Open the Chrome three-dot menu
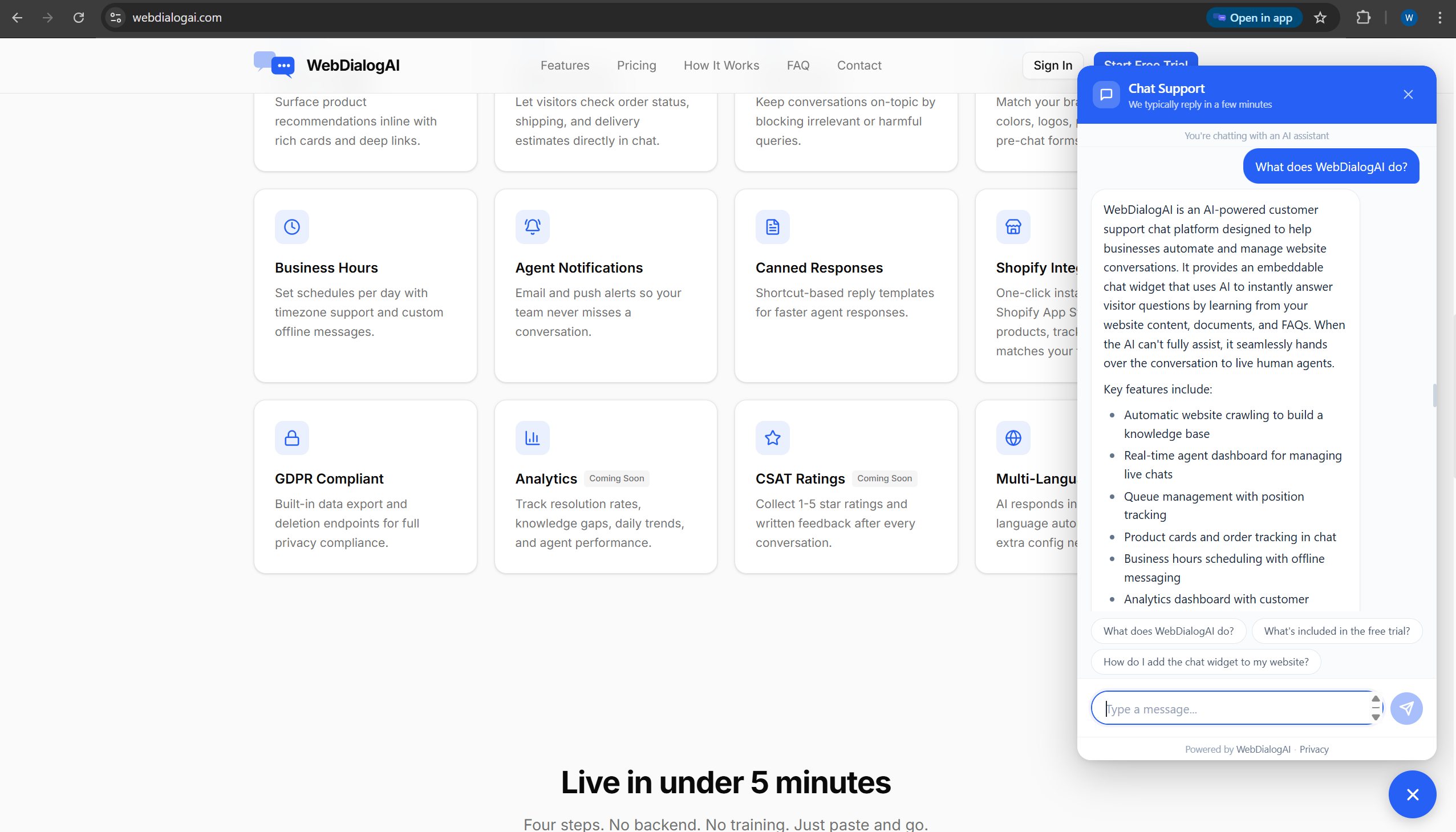Image resolution: width=1456 pixels, height=832 pixels. pos(1440,18)
